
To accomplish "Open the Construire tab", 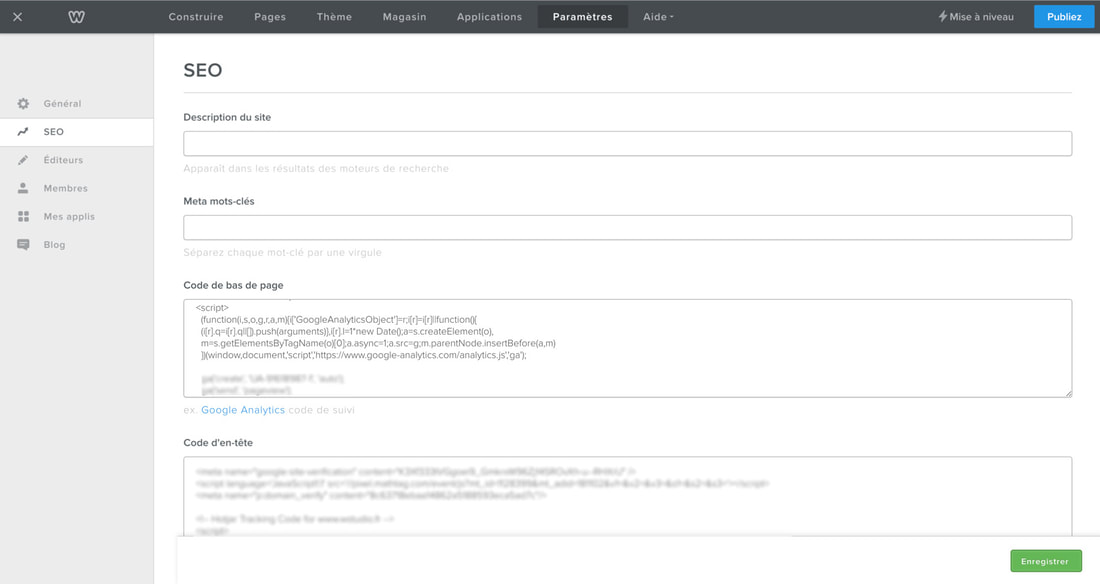I will (x=196, y=17).
